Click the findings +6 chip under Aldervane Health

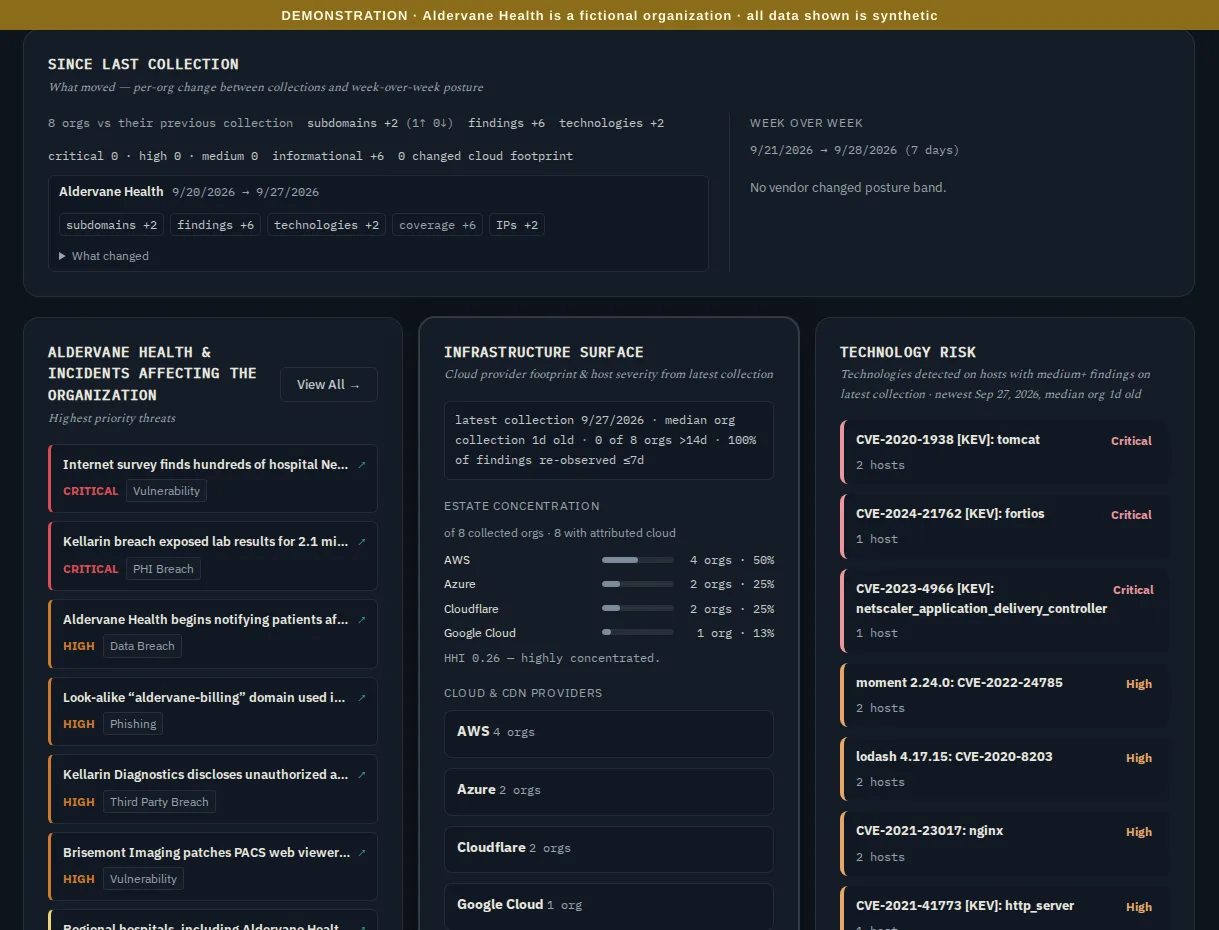[x=216, y=225]
